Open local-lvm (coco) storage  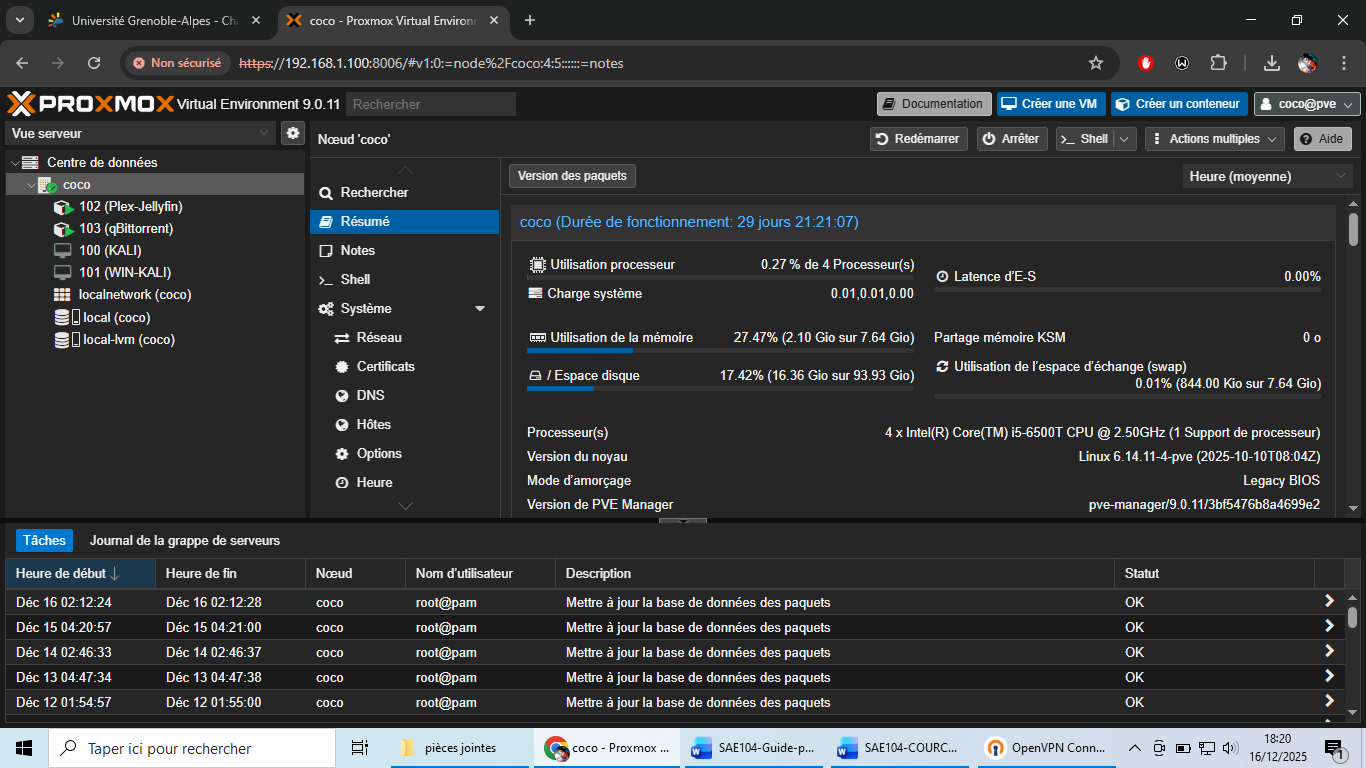point(128,340)
